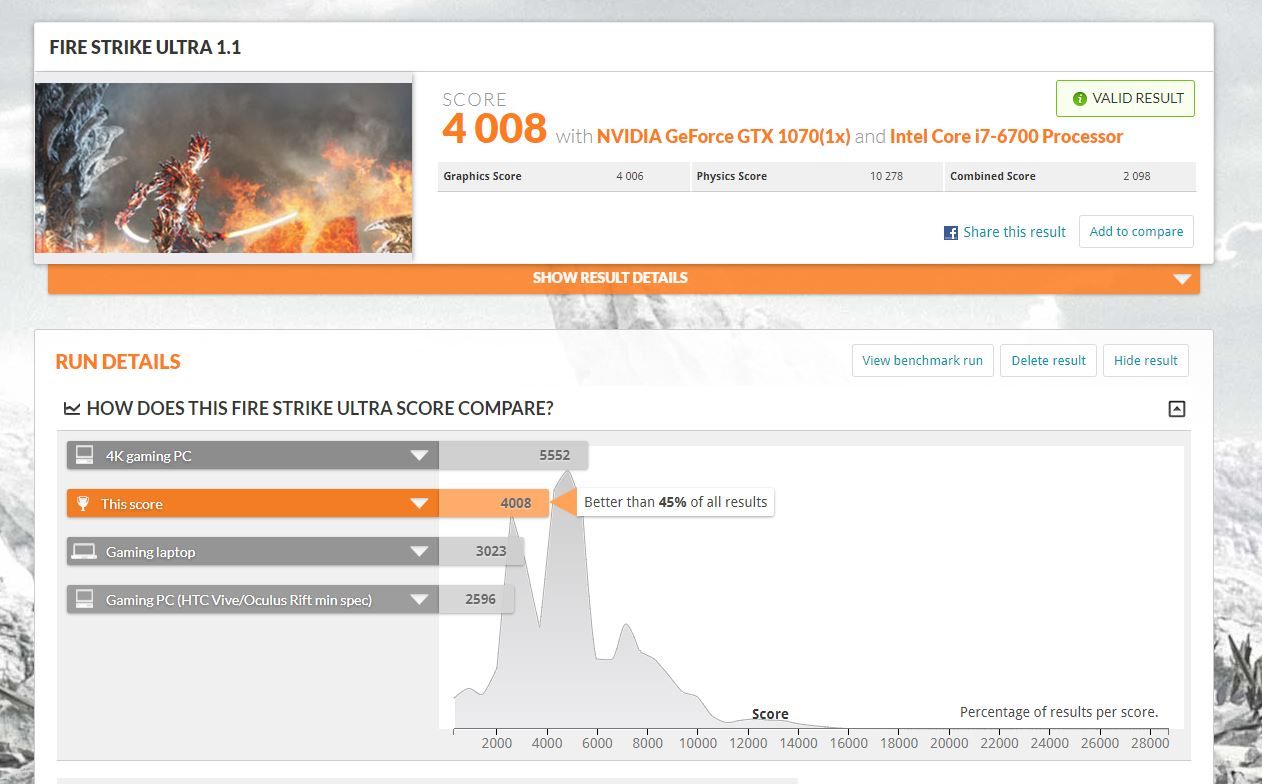The image size is (1262, 784).
Task: Click the VALID RESULT badge
Action: 1125,99
